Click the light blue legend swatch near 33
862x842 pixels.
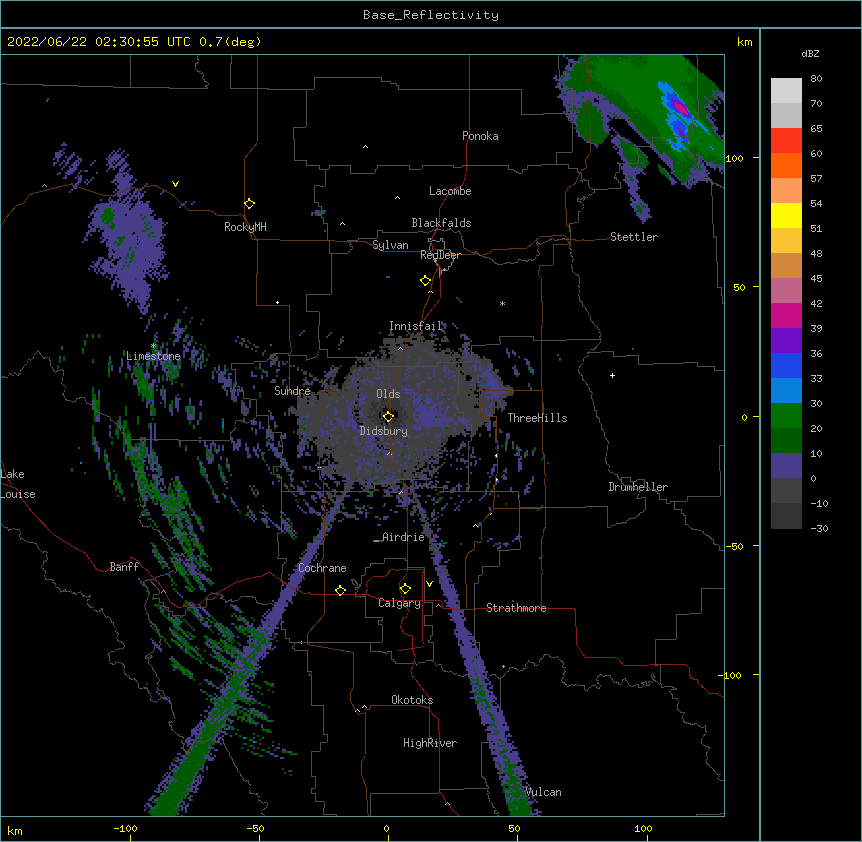(786, 391)
